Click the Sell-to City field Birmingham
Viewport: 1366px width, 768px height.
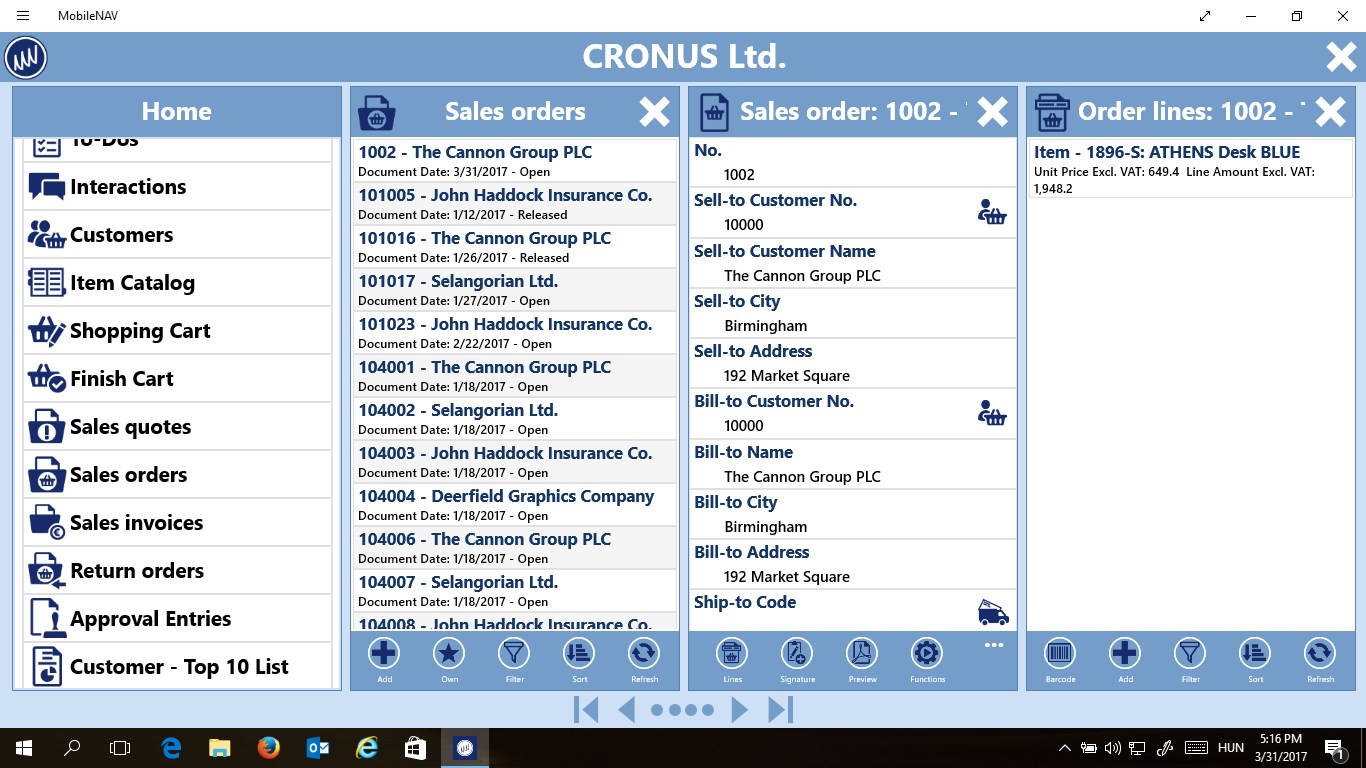853,313
